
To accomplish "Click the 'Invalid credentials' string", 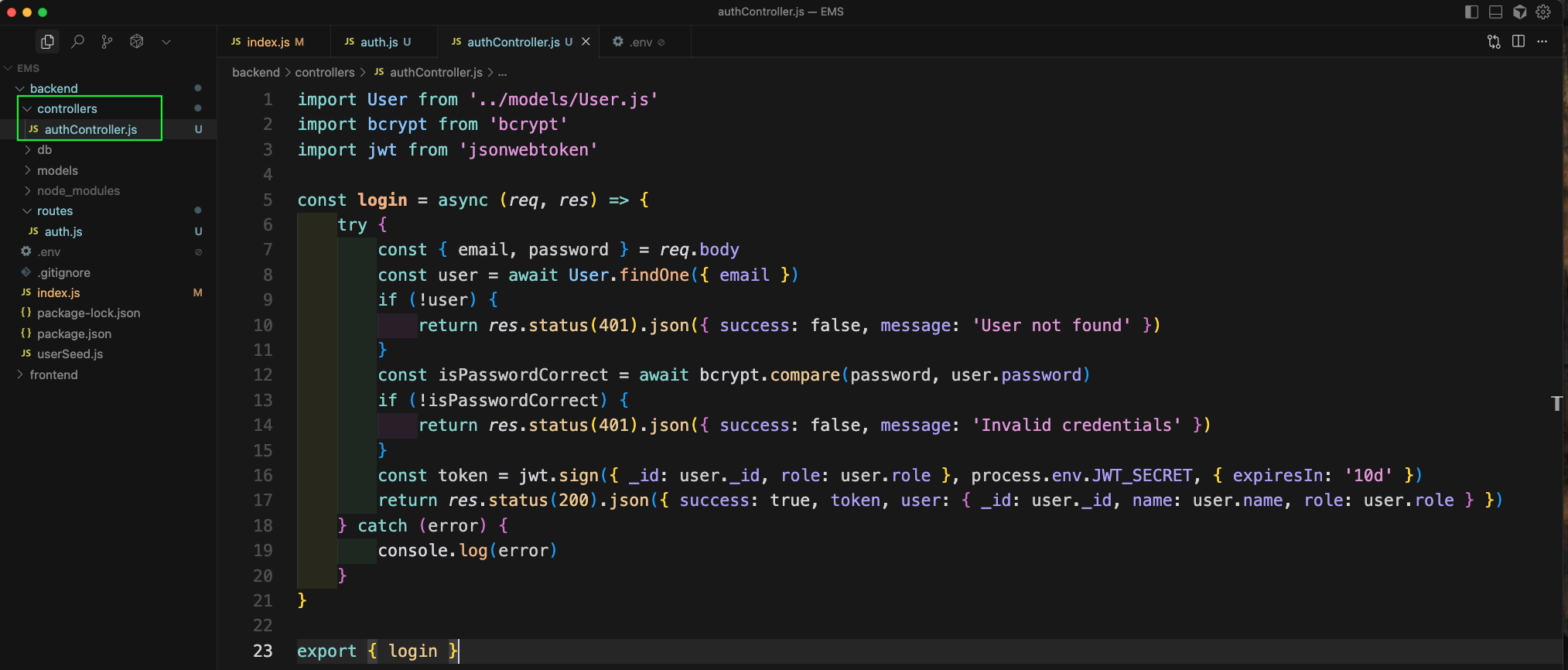I will (x=1076, y=425).
